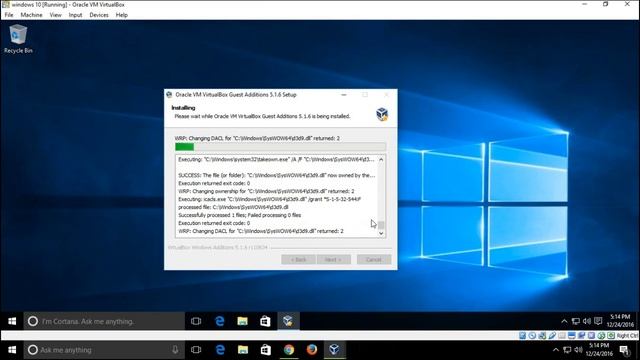Image resolution: width=640 pixels, height=360 pixels.
Task: Click the purple V features indicator in status bar
Action: point(591,336)
